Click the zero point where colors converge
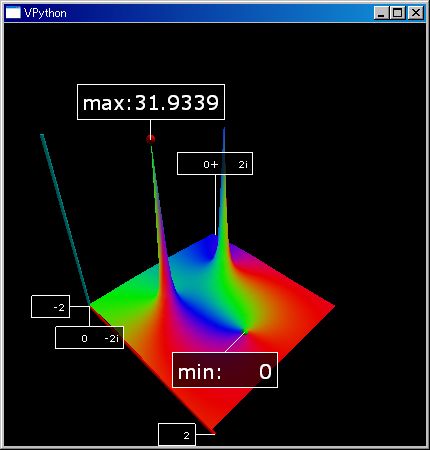The height and width of the screenshot is (450, 430). point(246,330)
